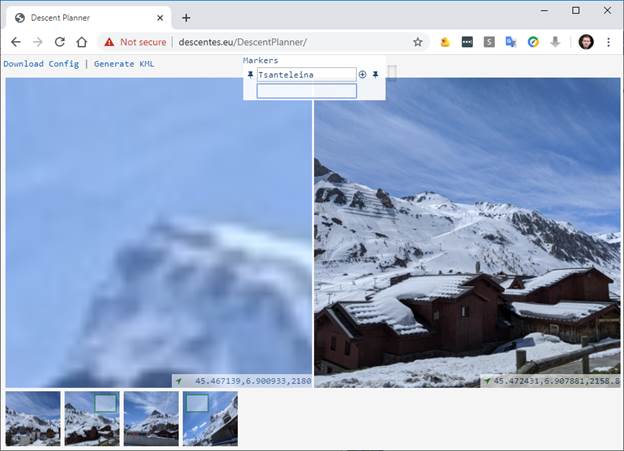Minimize the Chrome window

pos(545,11)
